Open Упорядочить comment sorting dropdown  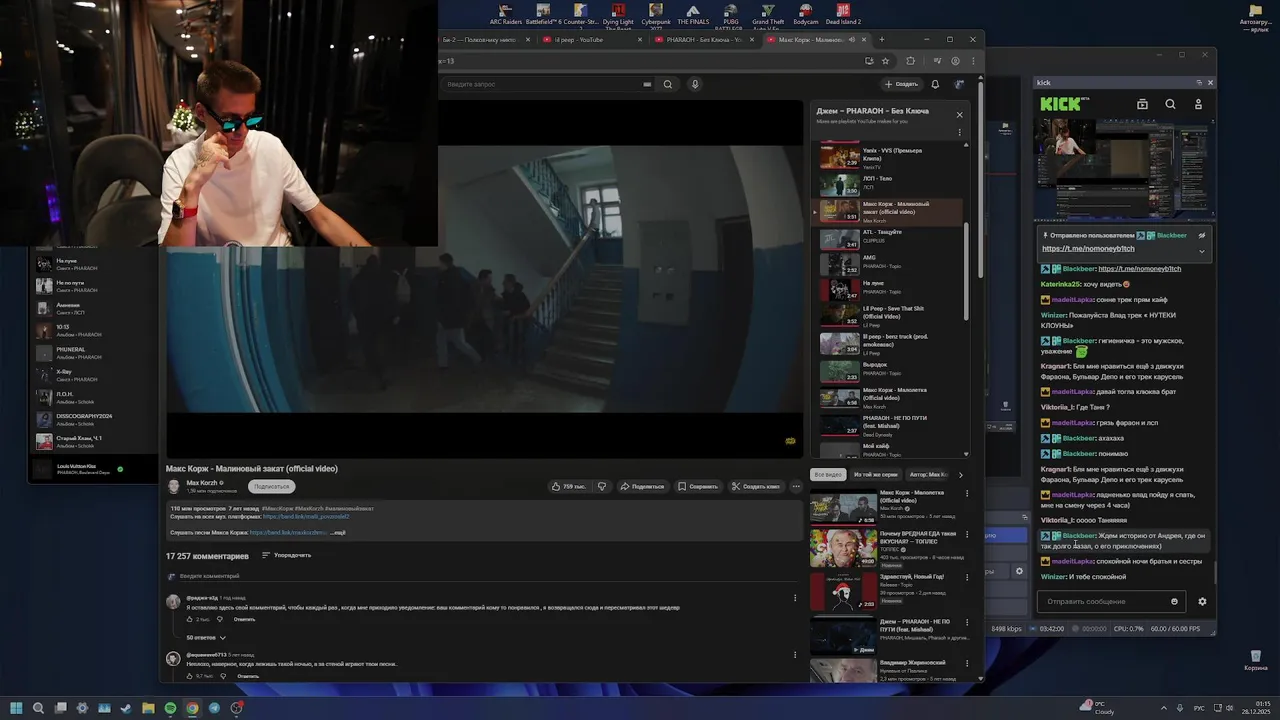point(287,555)
